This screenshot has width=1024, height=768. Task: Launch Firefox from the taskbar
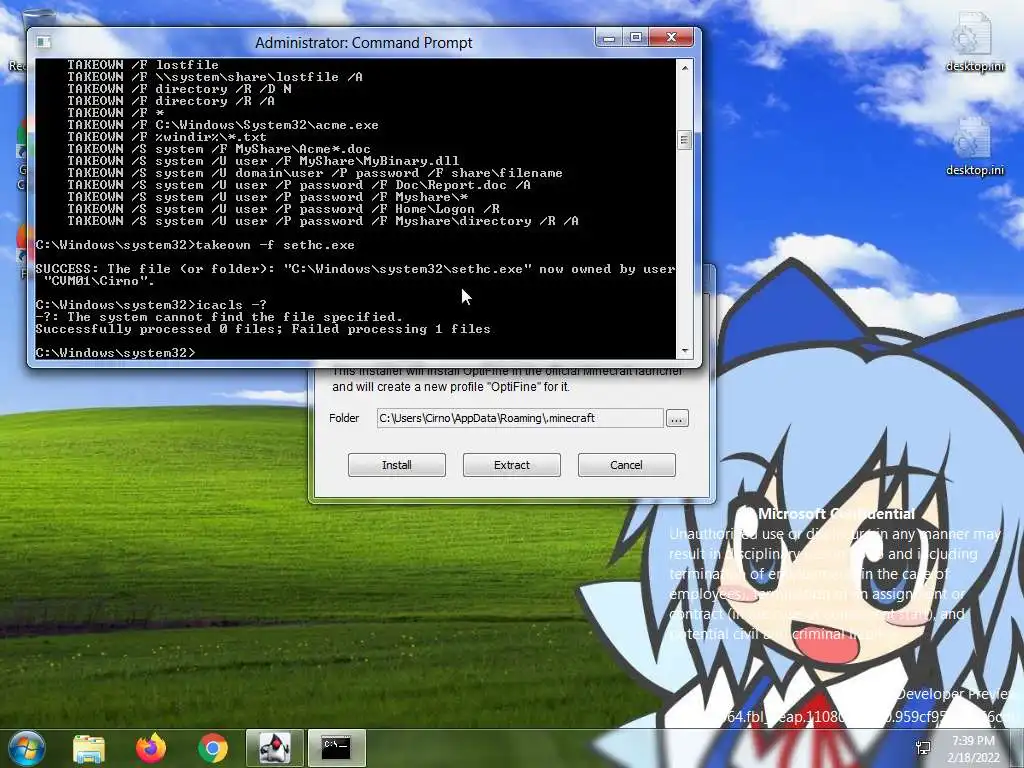(151, 748)
